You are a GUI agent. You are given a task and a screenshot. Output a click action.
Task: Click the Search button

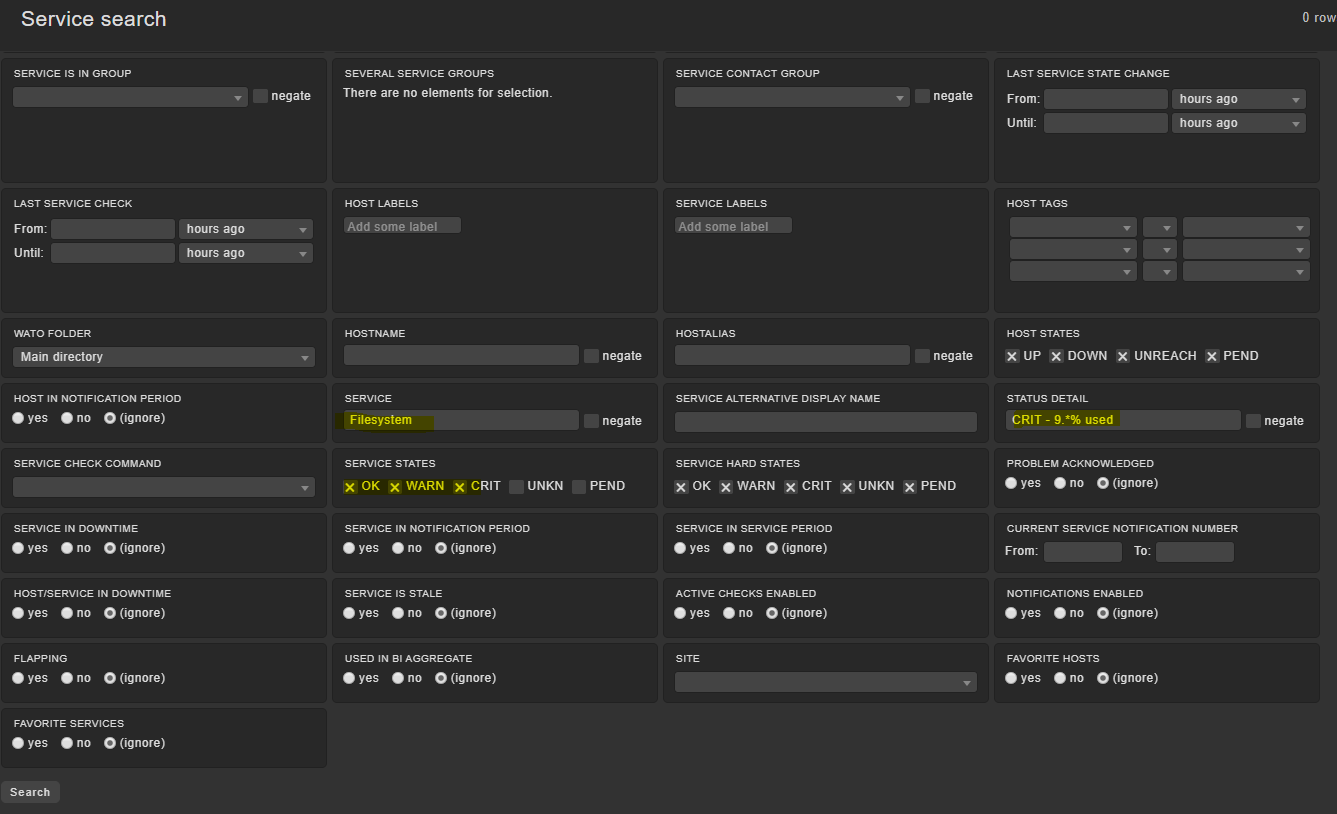point(30,791)
